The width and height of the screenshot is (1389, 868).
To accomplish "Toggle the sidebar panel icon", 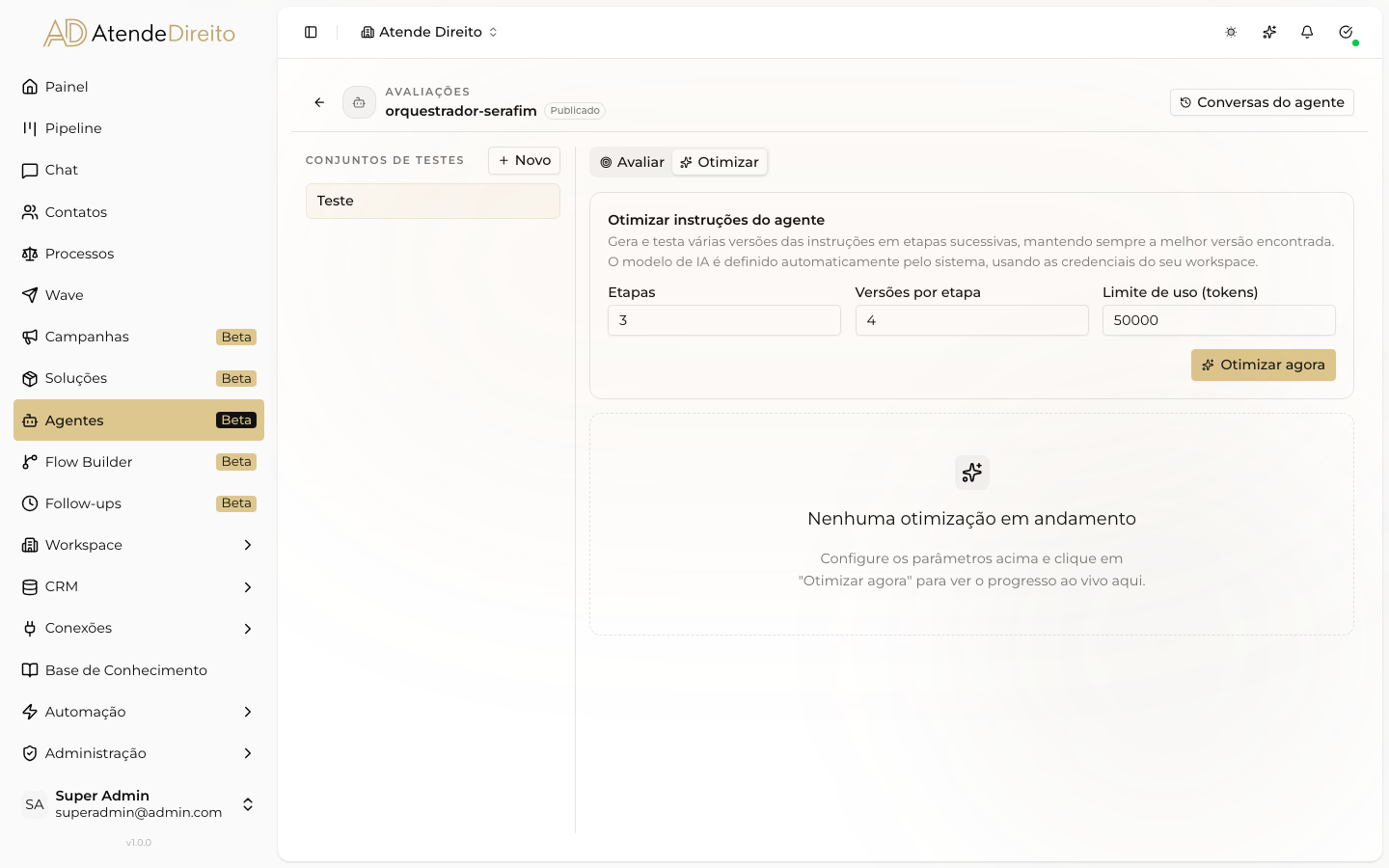I will pos(311,32).
